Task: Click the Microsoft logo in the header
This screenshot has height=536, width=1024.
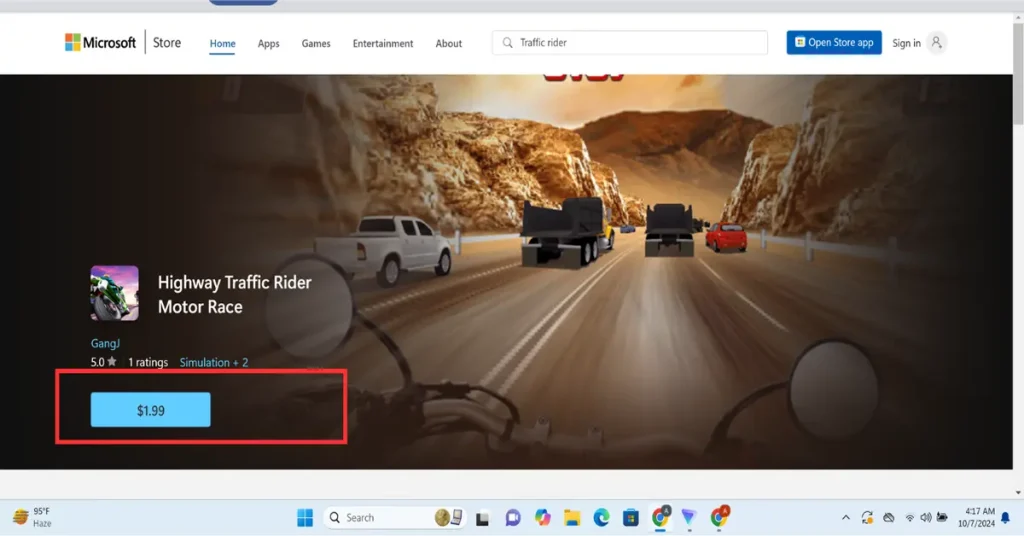Action: click(x=100, y=43)
